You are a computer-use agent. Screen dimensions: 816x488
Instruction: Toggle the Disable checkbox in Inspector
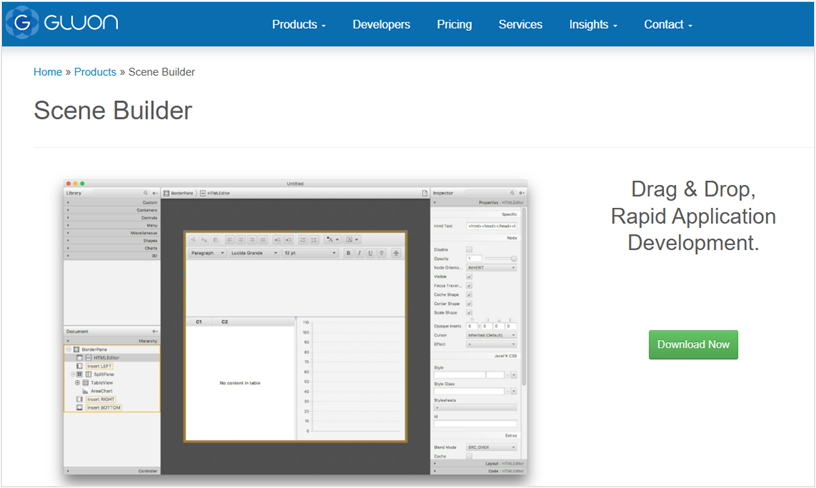pyautogui.click(x=469, y=250)
